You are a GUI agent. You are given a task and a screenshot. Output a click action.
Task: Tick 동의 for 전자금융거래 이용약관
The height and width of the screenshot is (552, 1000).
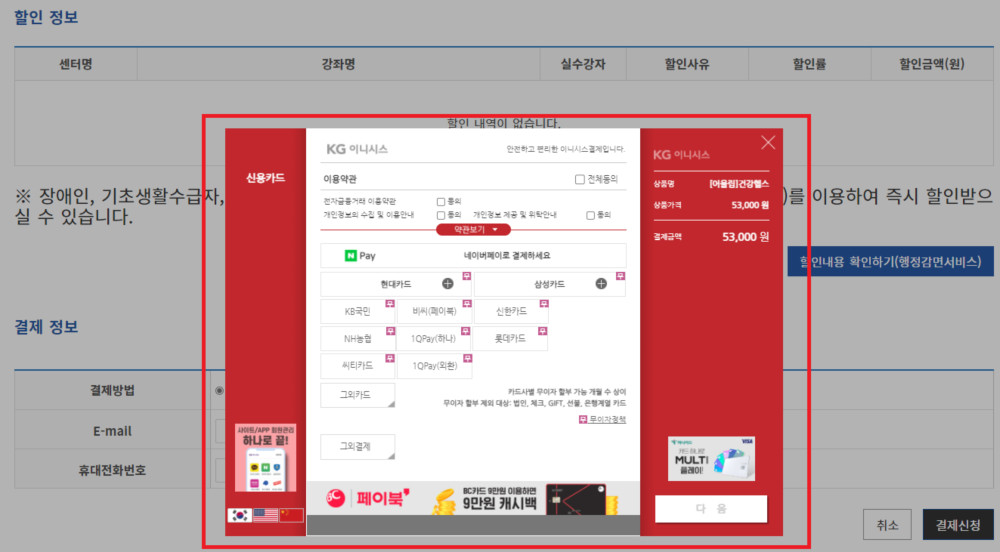pyautogui.click(x=441, y=201)
